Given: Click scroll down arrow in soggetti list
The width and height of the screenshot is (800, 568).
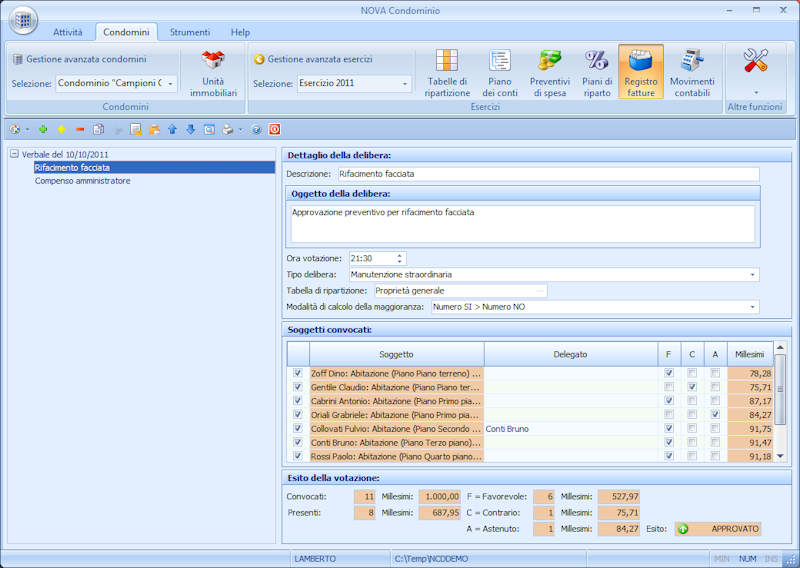Looking at the screenshot, I should point(780,456).
